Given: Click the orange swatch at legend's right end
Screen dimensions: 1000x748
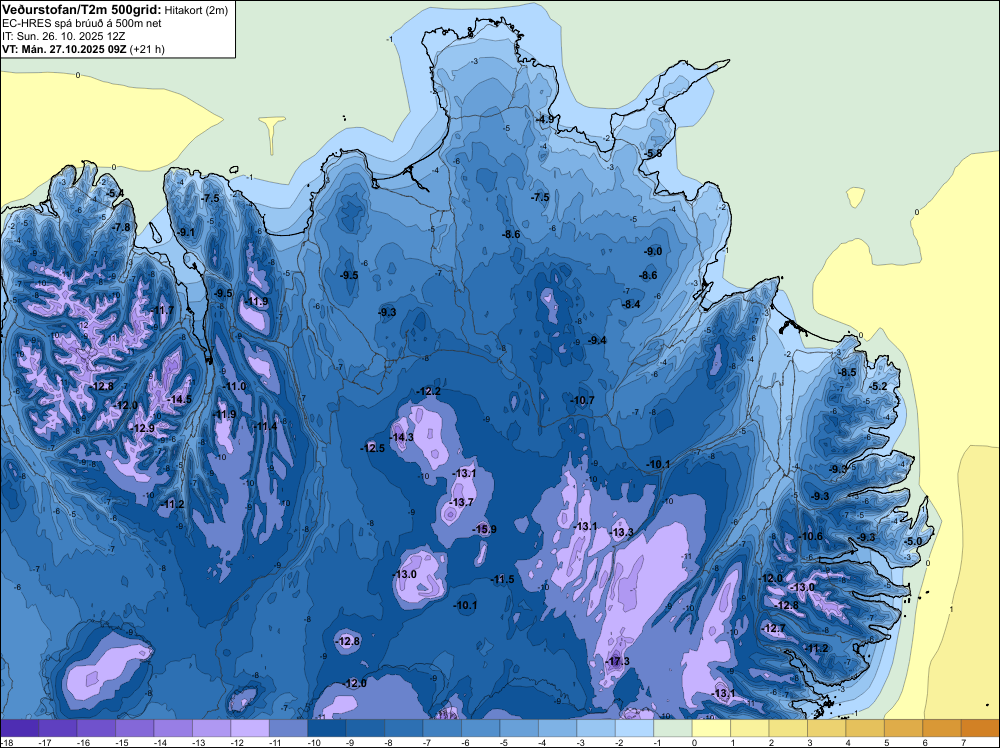Looking at the screenshot, I should (980, 728).
